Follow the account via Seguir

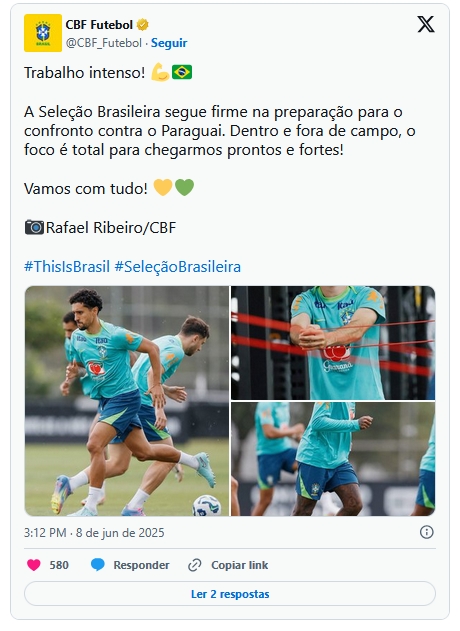pos(169,43)
